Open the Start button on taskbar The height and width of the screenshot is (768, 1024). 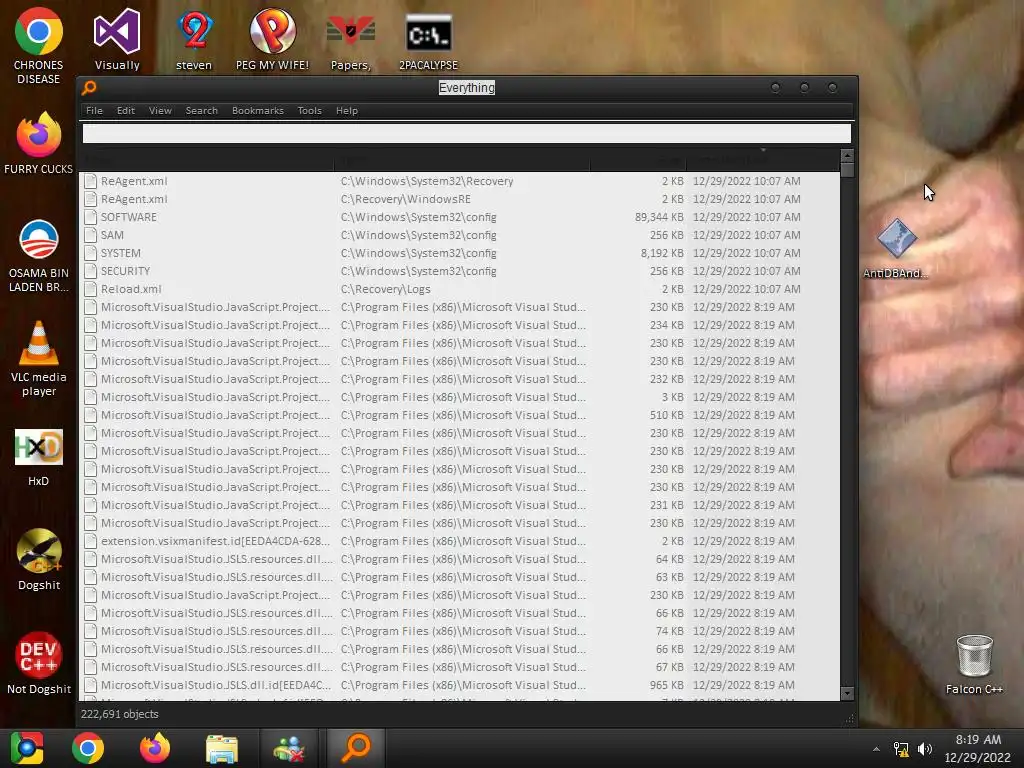click(x=27, y=748)
